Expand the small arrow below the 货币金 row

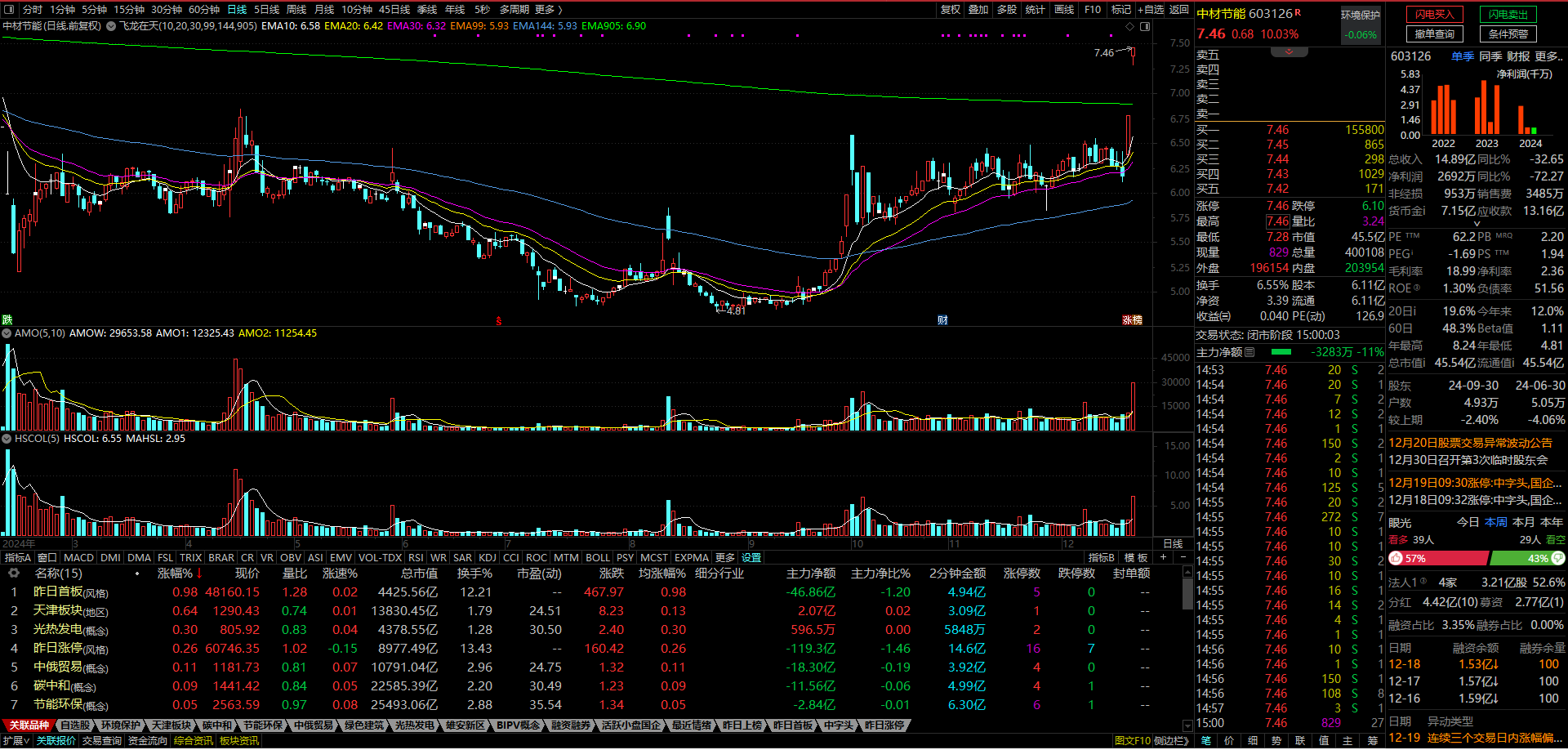[1477, 223]
